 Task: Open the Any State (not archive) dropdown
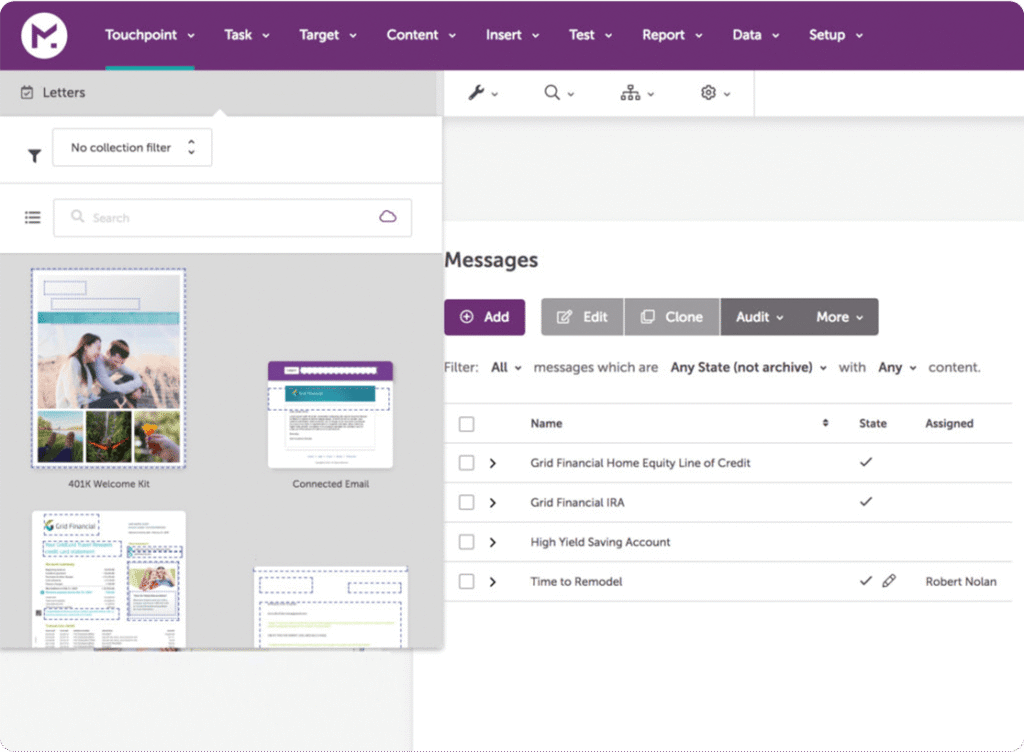tap(748, 368)
